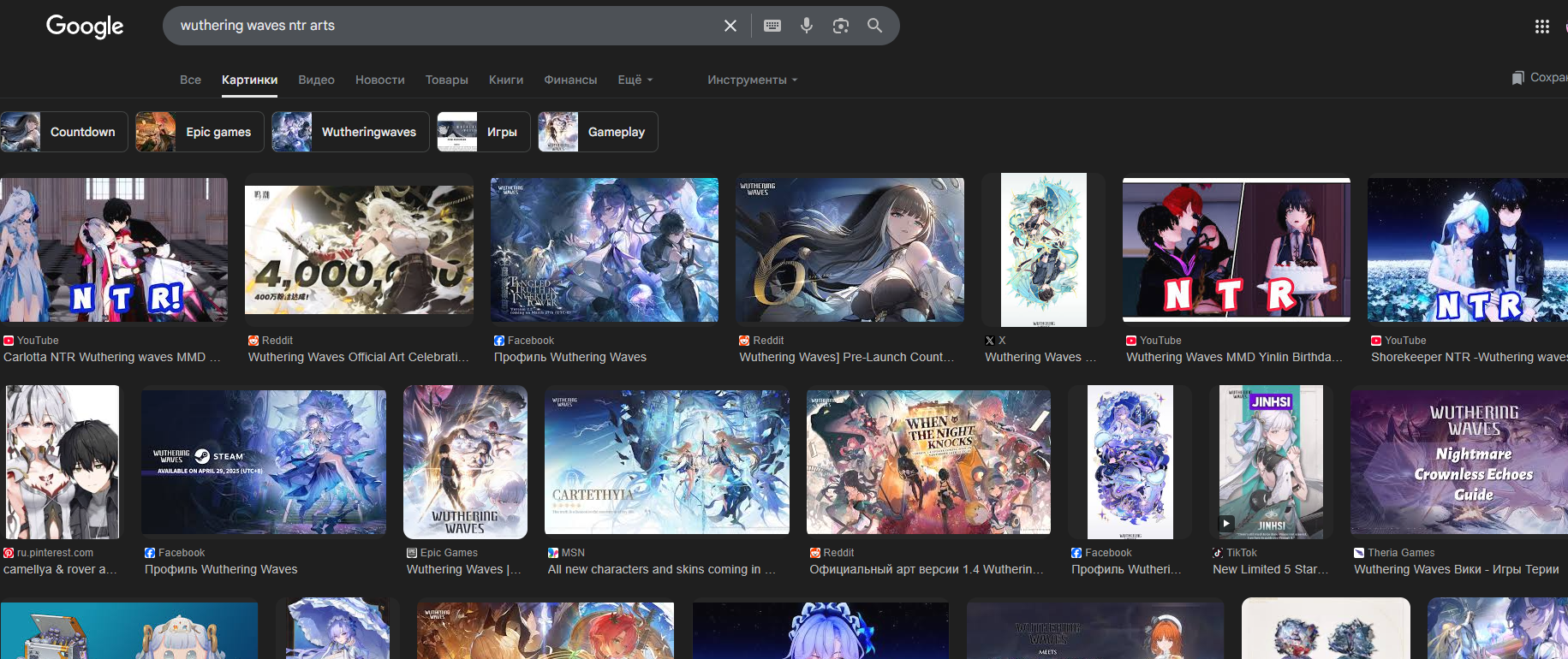1568x659 pixels.
Task: Open the Книги tab
Action: (x=506, y=80)
